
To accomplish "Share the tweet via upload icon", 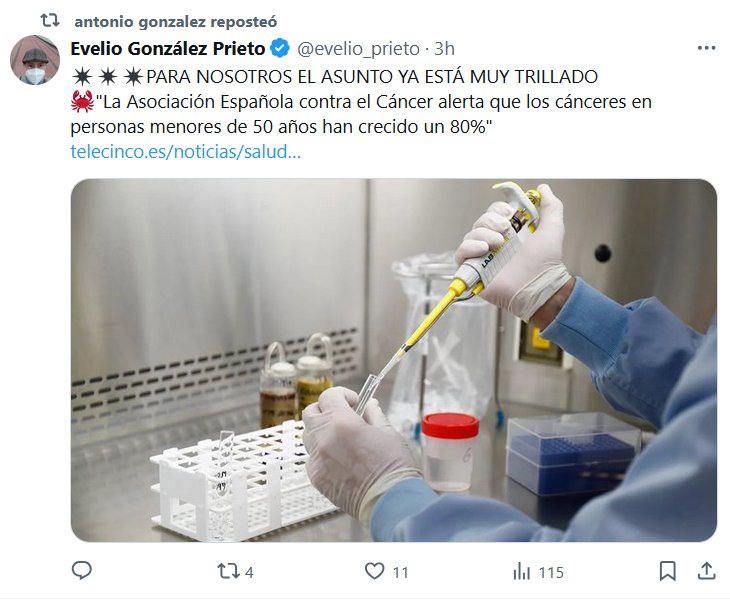I will (706, 571).
